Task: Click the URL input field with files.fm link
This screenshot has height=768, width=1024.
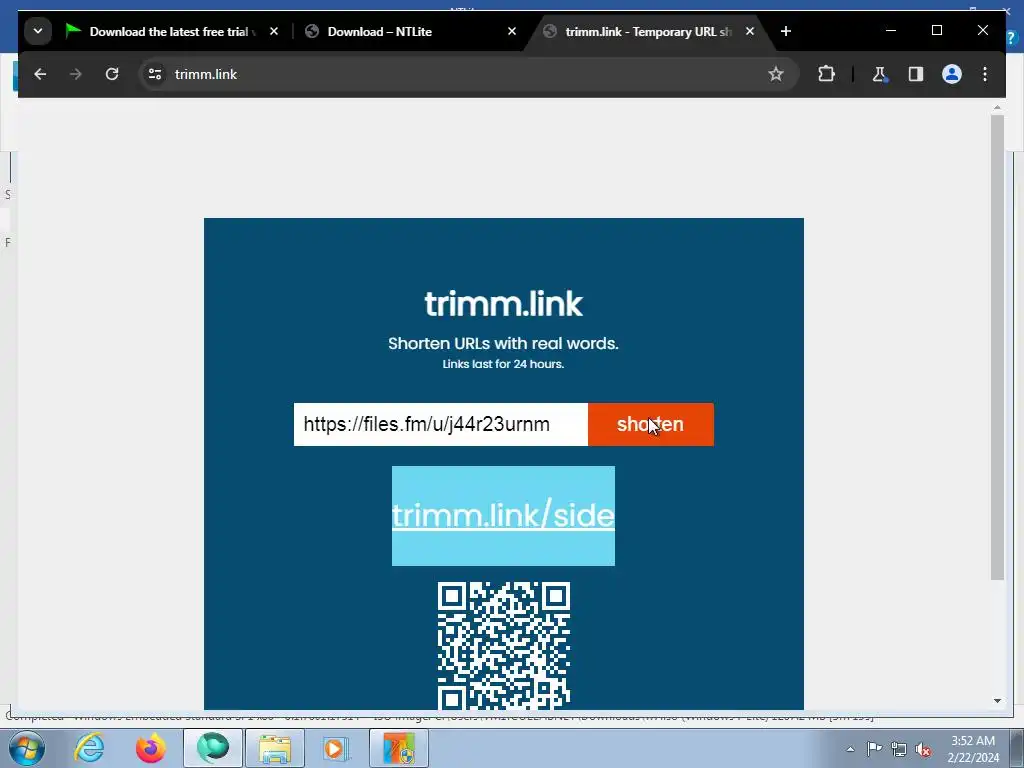Action: tap(441, 424)
